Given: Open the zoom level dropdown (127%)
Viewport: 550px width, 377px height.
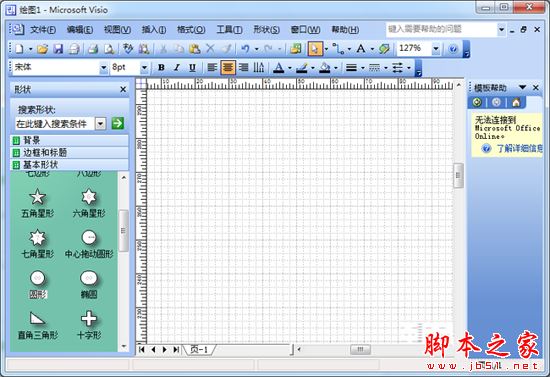Looking at the screenshot, I should coord(436,49).
